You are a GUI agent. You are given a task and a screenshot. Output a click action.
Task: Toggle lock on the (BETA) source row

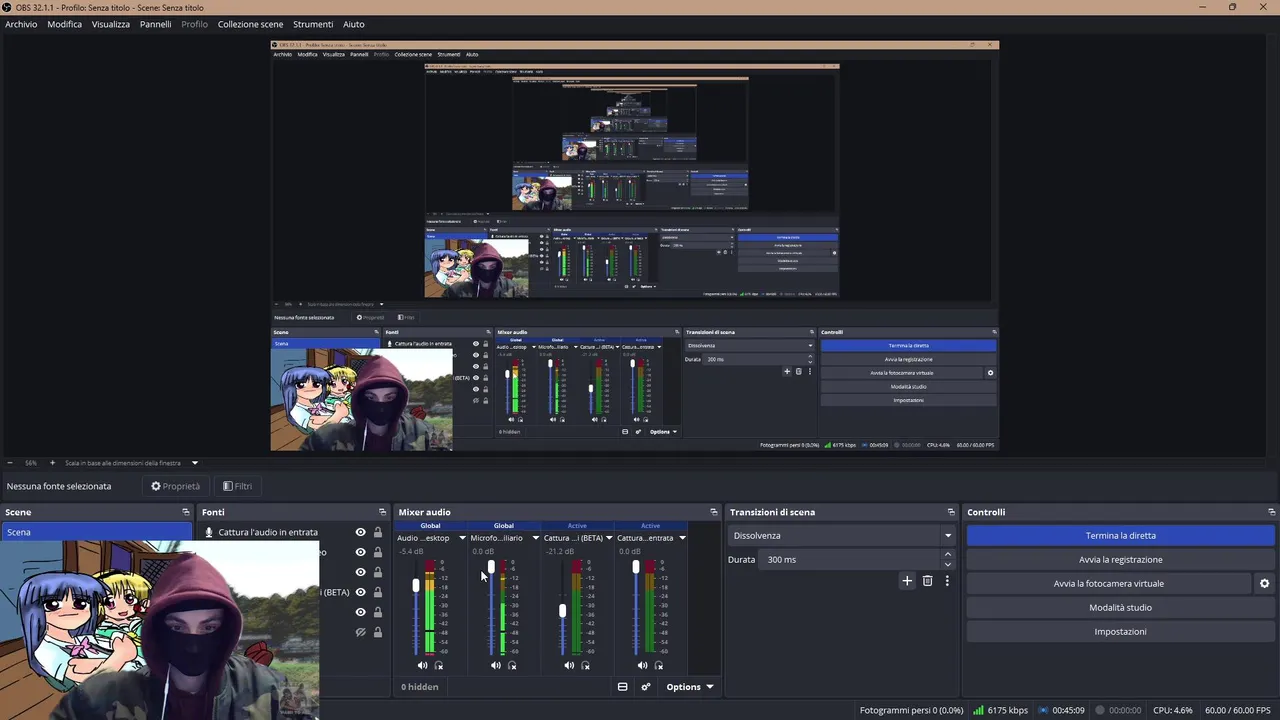tap(378, 592)
